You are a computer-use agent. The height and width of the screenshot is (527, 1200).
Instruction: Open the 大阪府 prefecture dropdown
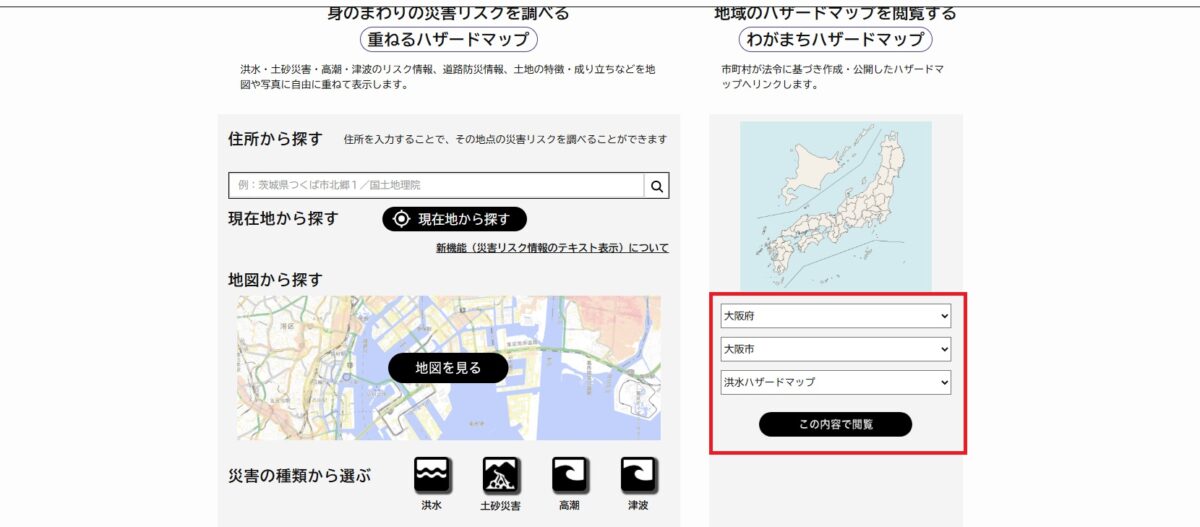coord(835,316)
